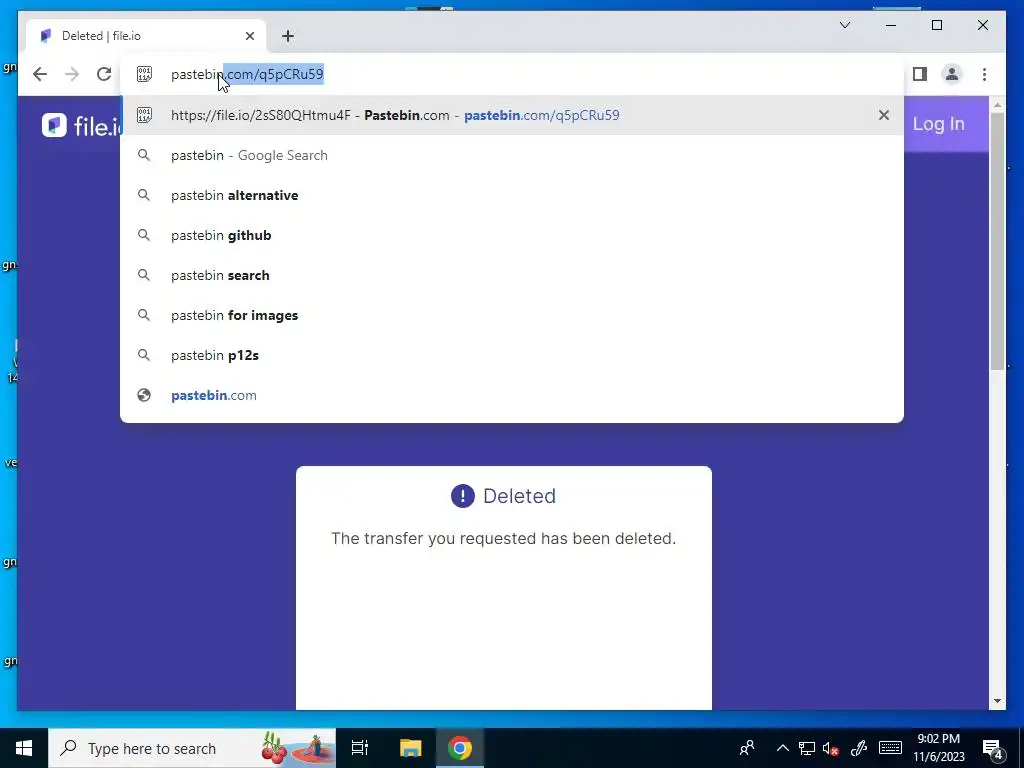Image resolution: width=1024 pixels, height=768 pixels.
Task: Open the tab search chevron
Action: 844,25
